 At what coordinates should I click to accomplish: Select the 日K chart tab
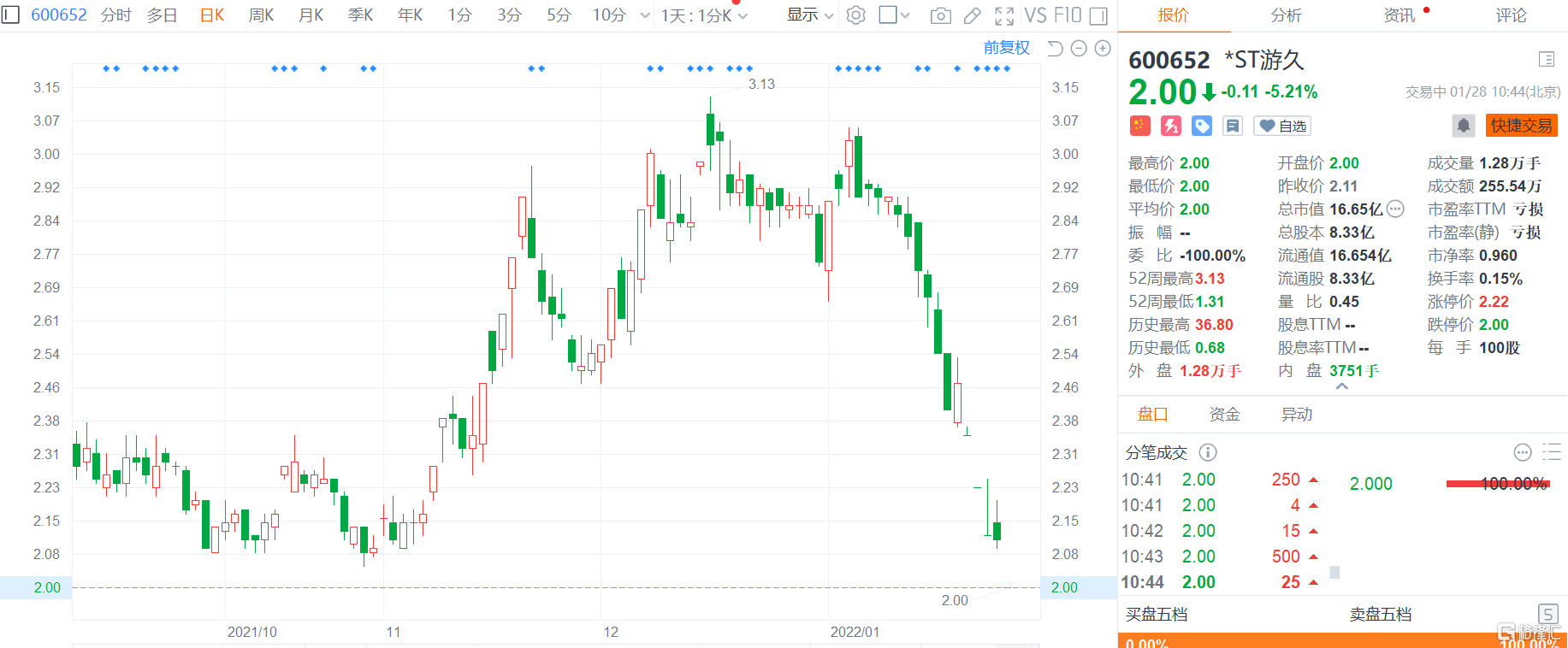(211, 15)
